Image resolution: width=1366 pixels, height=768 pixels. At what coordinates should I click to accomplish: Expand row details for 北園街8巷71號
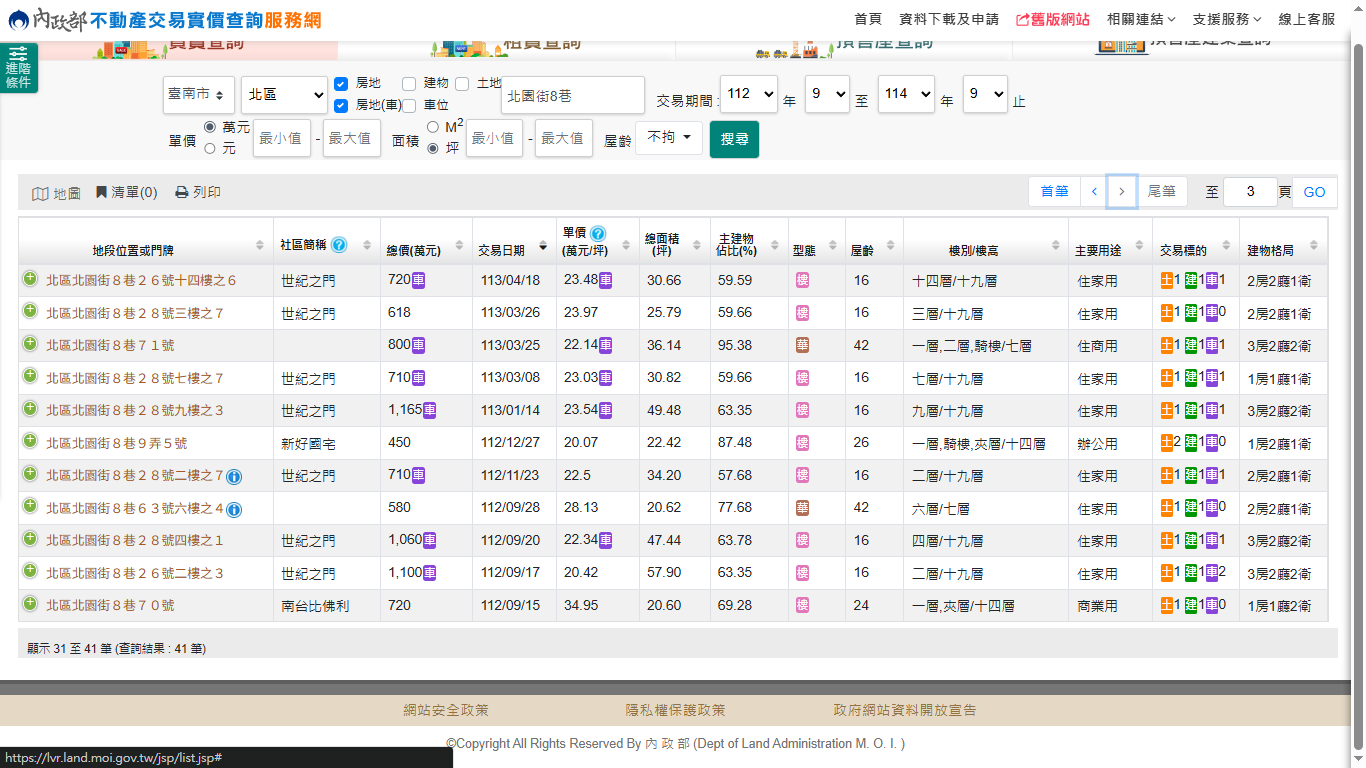click(x=30, y=344)
